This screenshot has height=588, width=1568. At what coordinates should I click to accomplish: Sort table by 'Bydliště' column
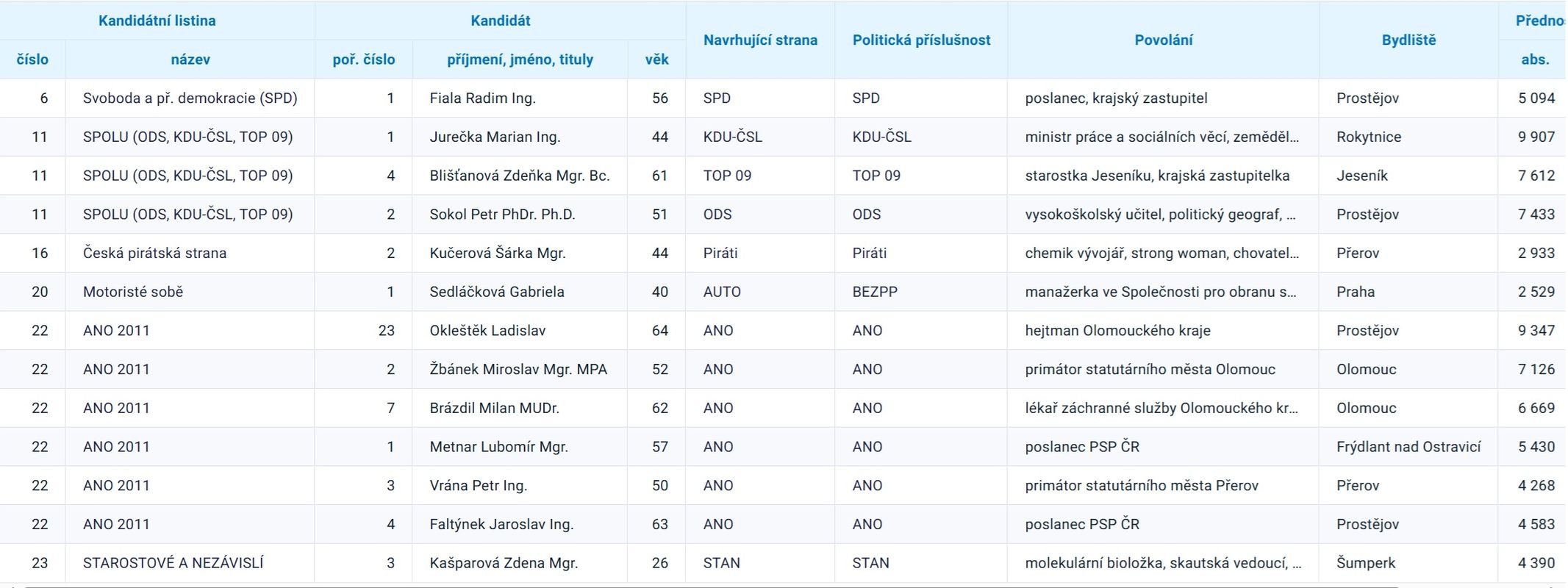1408,40
